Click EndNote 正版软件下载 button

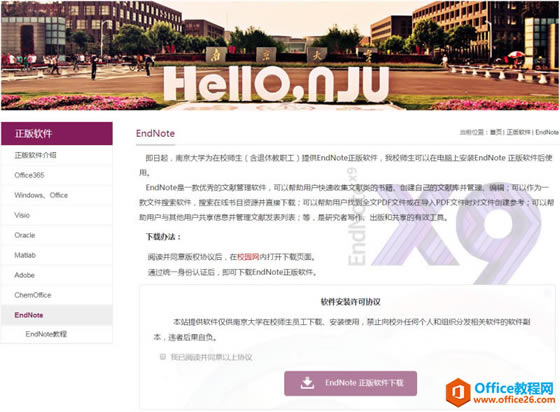point(350,383)
